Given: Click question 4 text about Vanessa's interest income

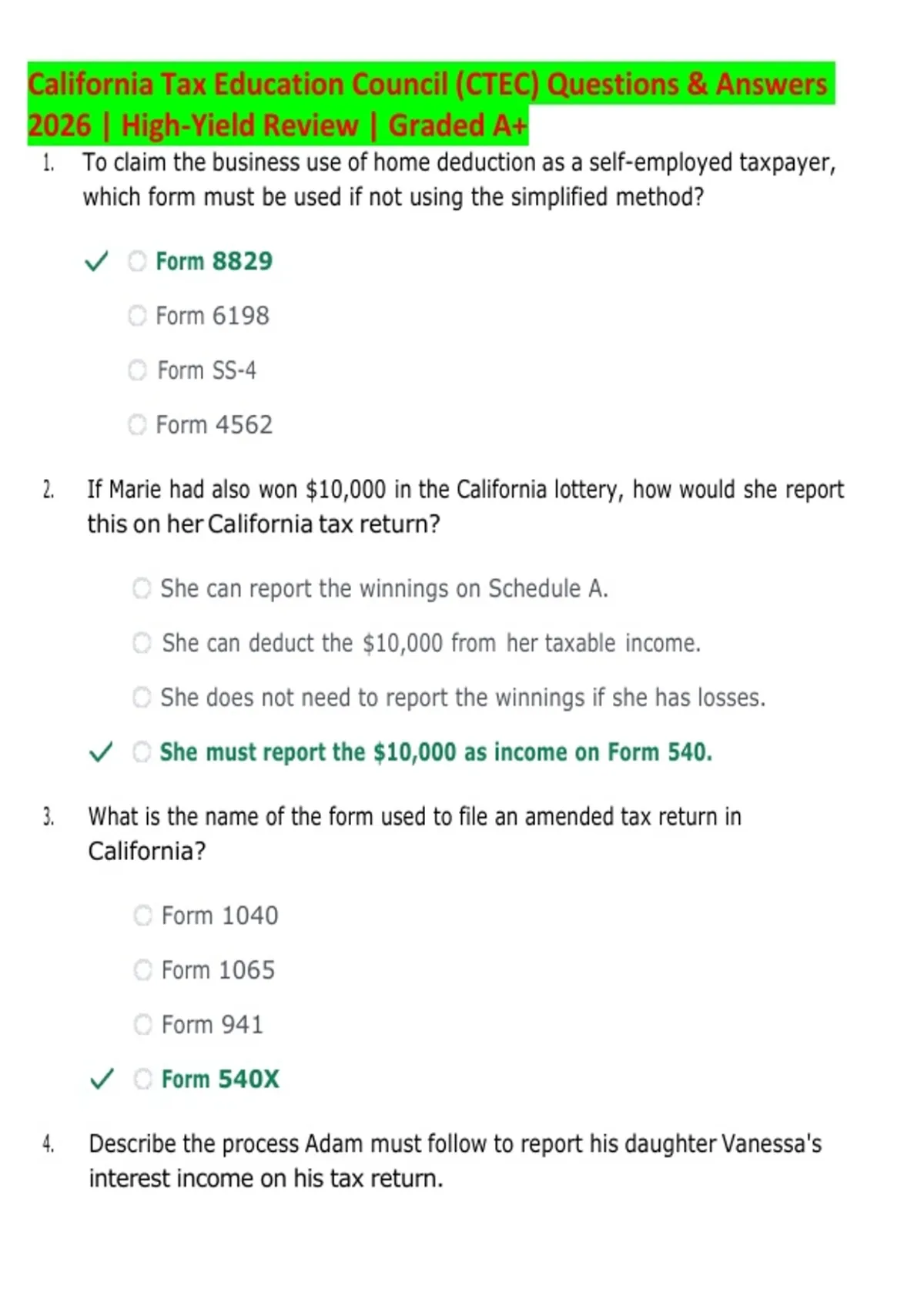Looking at the screenshot, I should point(455,1161).
